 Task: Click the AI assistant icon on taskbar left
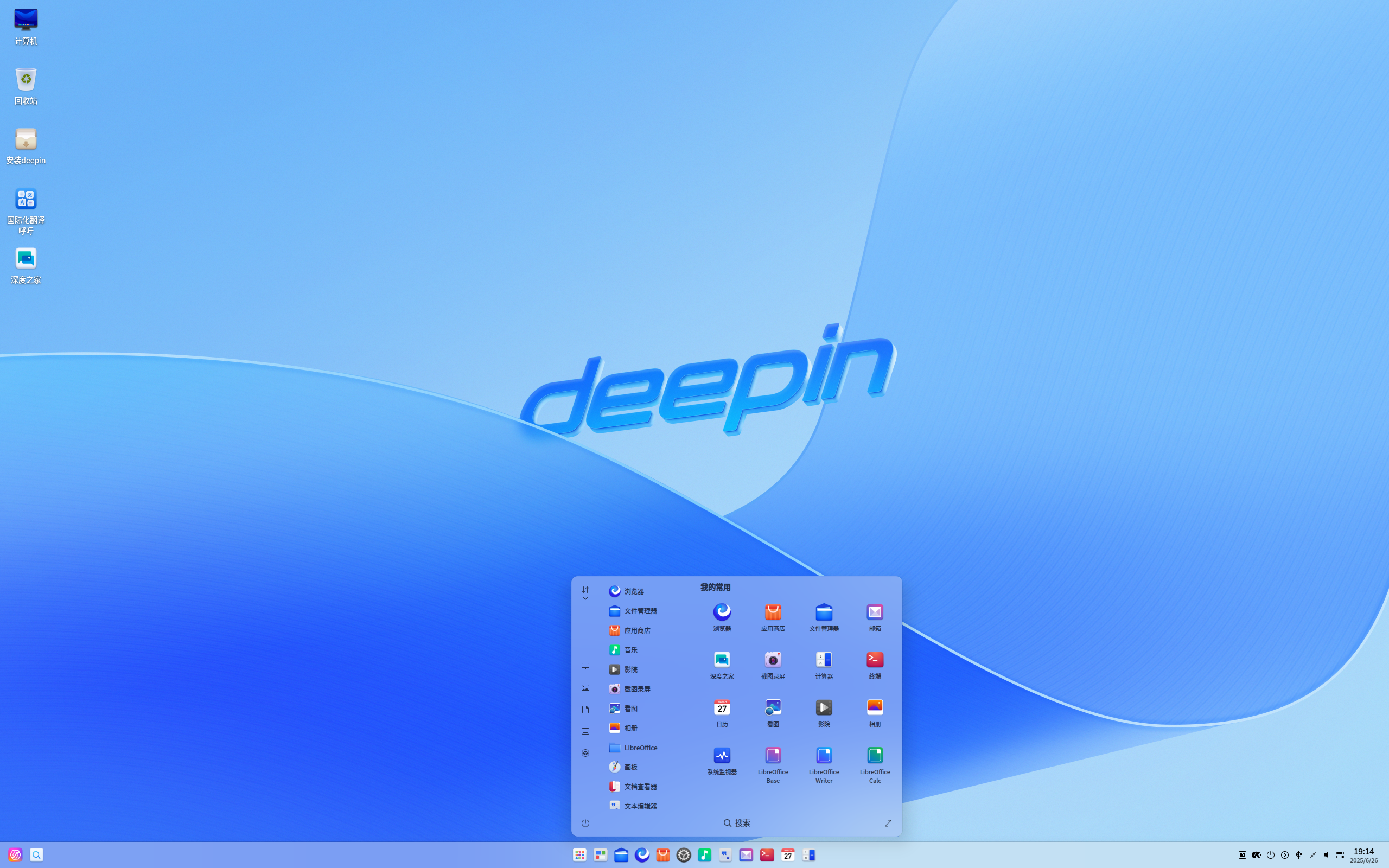[x=15, y=855]
